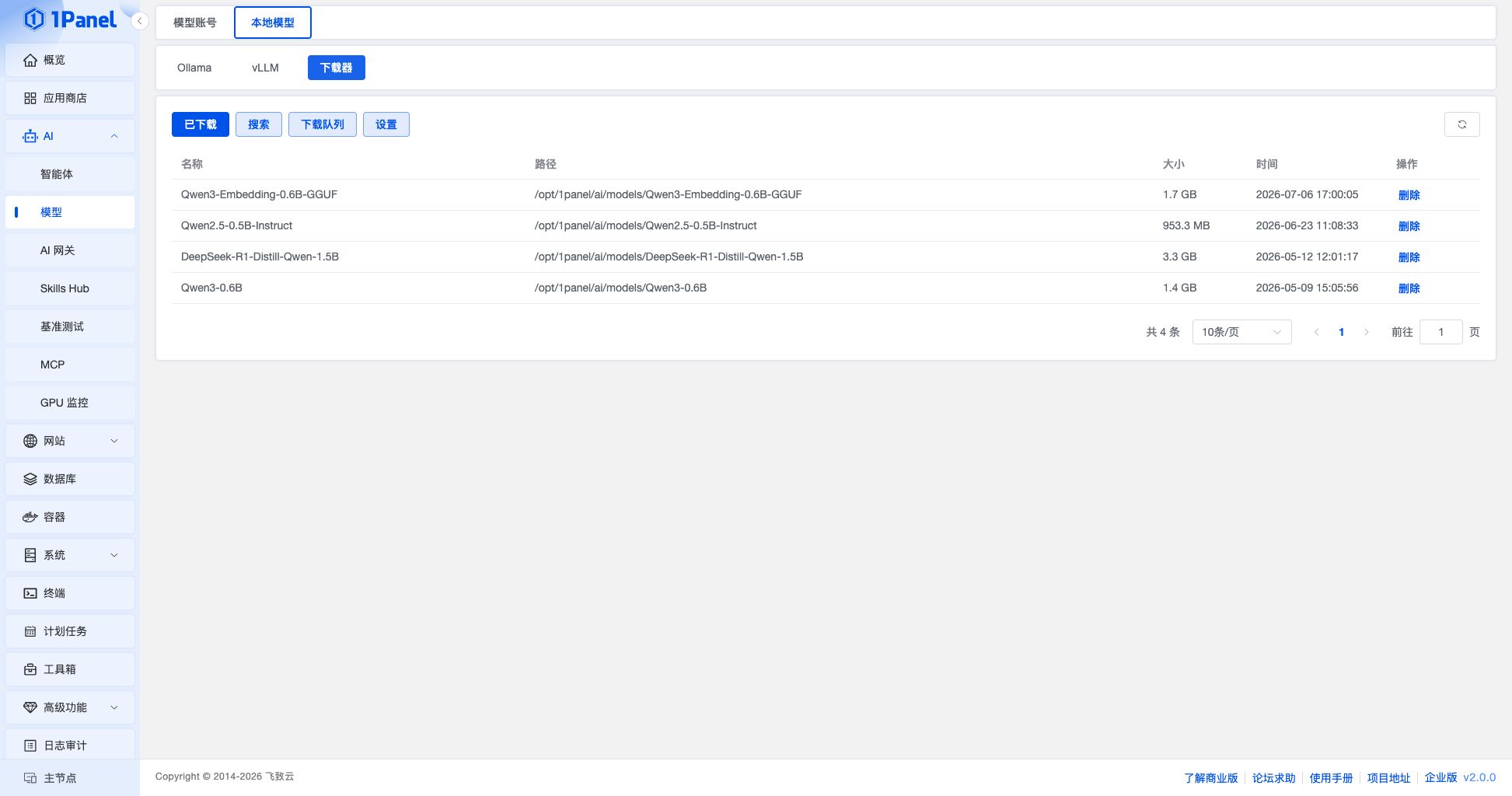Click the 使用手册 footer link
Screen dimensions: 1512x796
click(x=1331, y=778)
